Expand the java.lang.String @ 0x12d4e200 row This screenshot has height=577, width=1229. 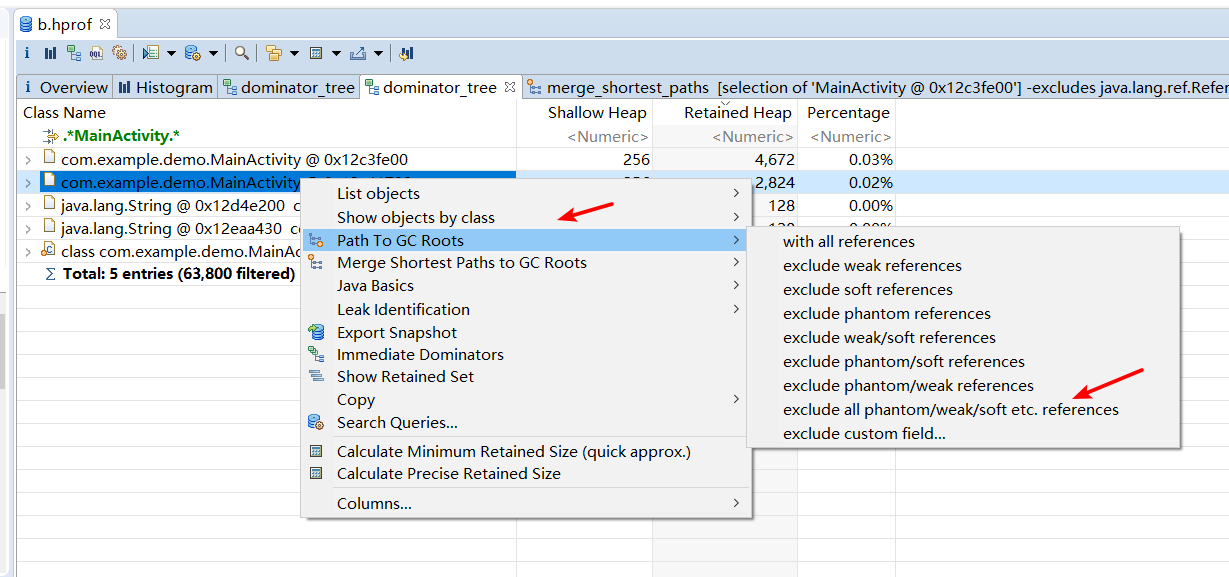[x=28, y=205]
